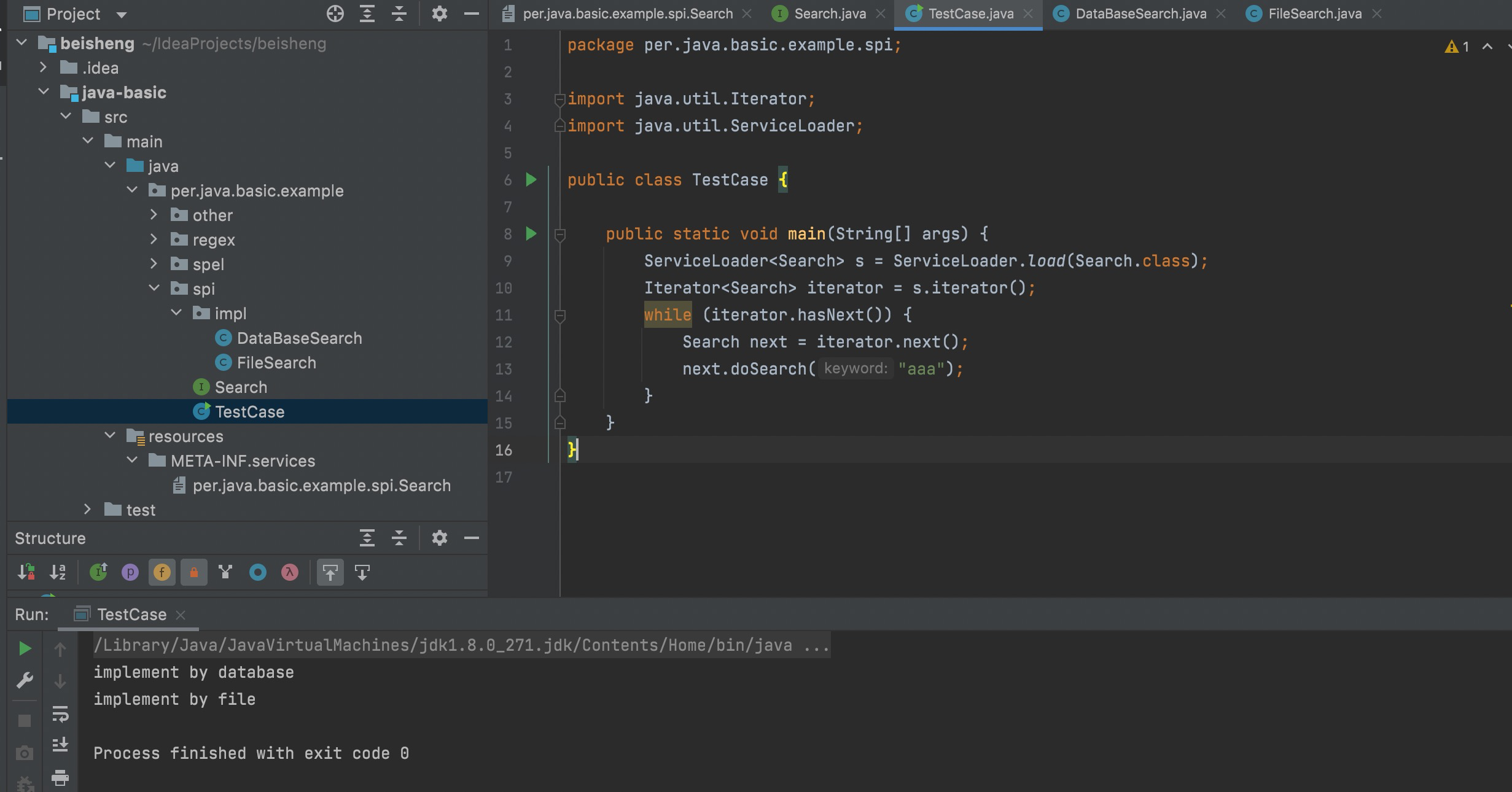Hide the Project panel with minus icon
Image resolution: width=1512 pixels, height=792 pixels.
click(472, 14)
